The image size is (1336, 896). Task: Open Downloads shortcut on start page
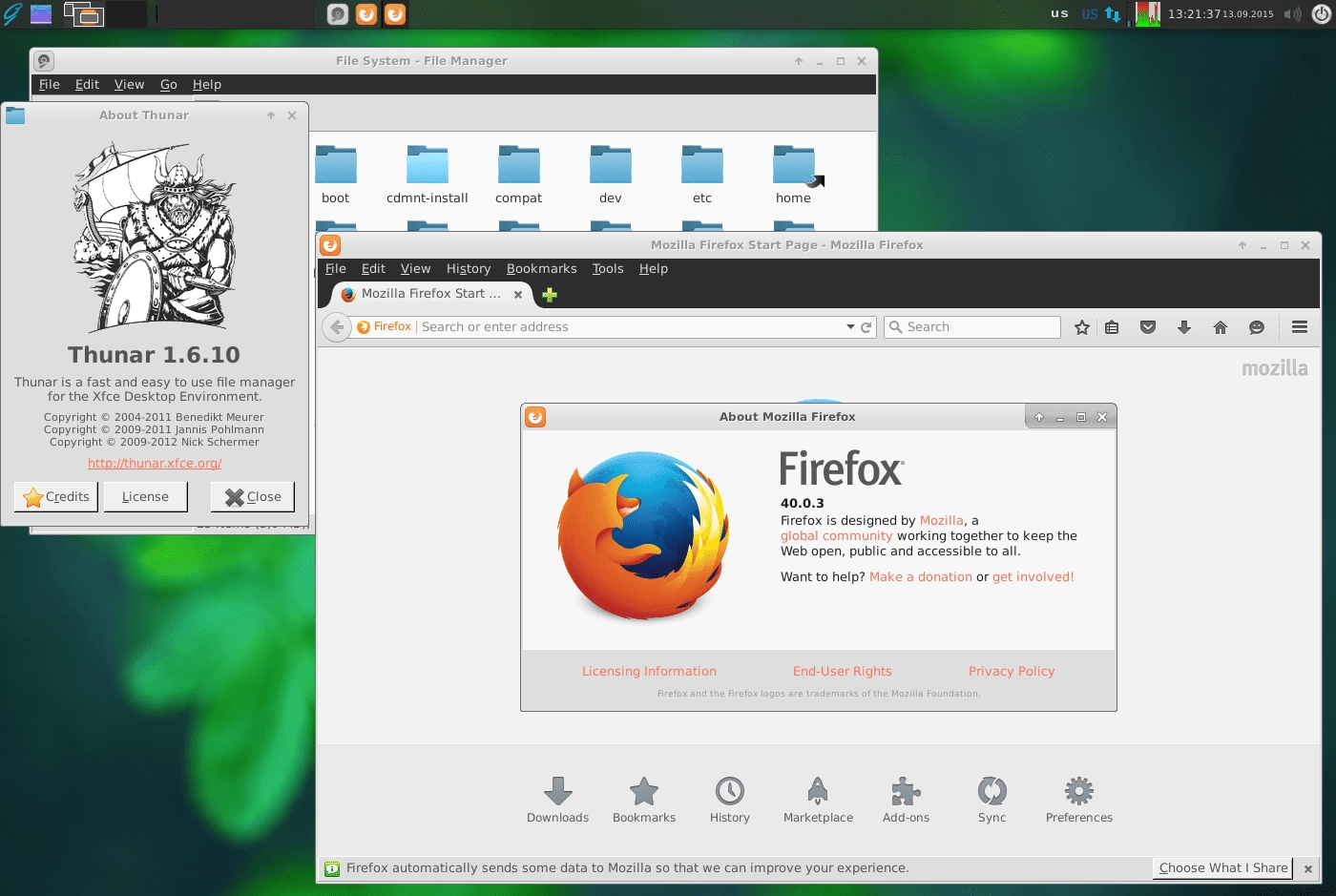558,800
